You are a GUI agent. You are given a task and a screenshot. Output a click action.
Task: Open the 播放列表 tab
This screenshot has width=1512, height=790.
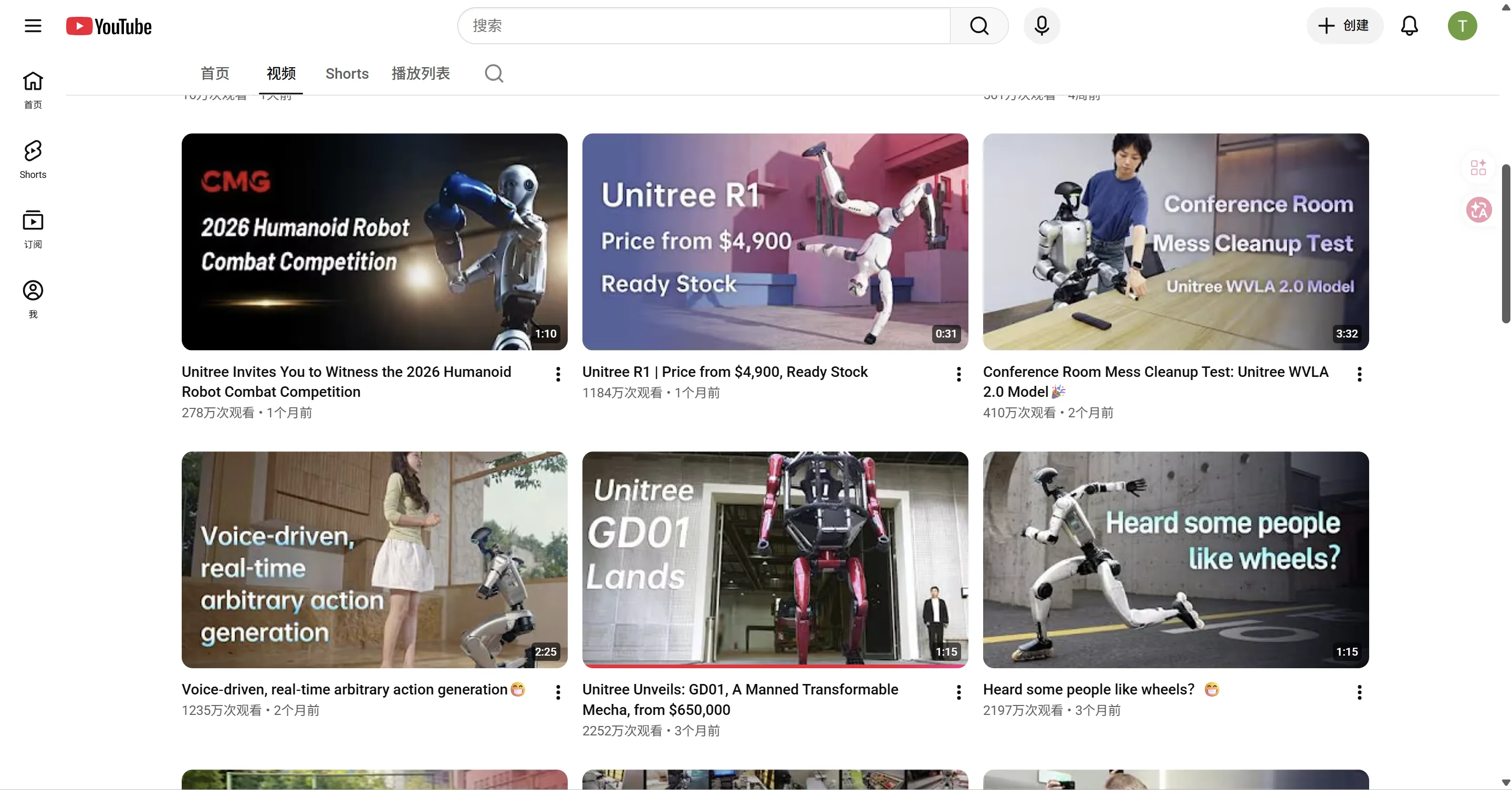click(421, 73)
